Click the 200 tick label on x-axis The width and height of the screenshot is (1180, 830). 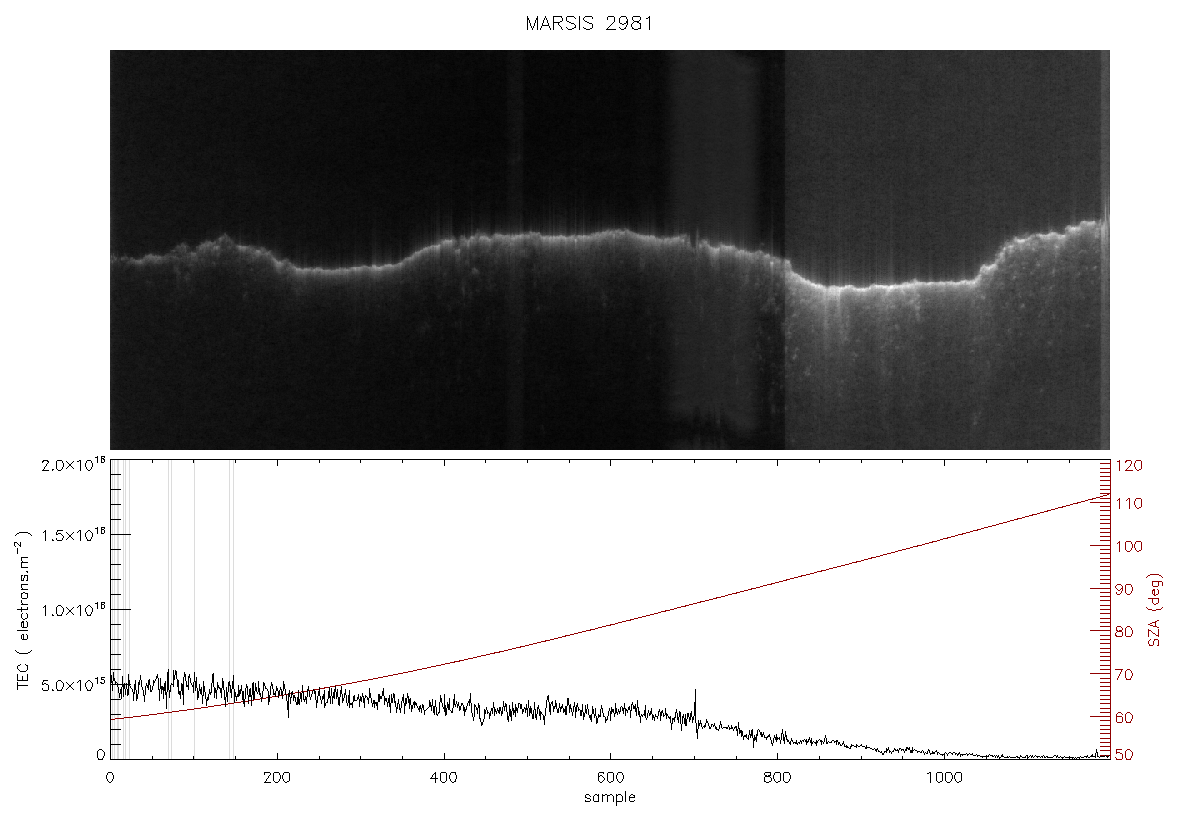click(277, 777)
